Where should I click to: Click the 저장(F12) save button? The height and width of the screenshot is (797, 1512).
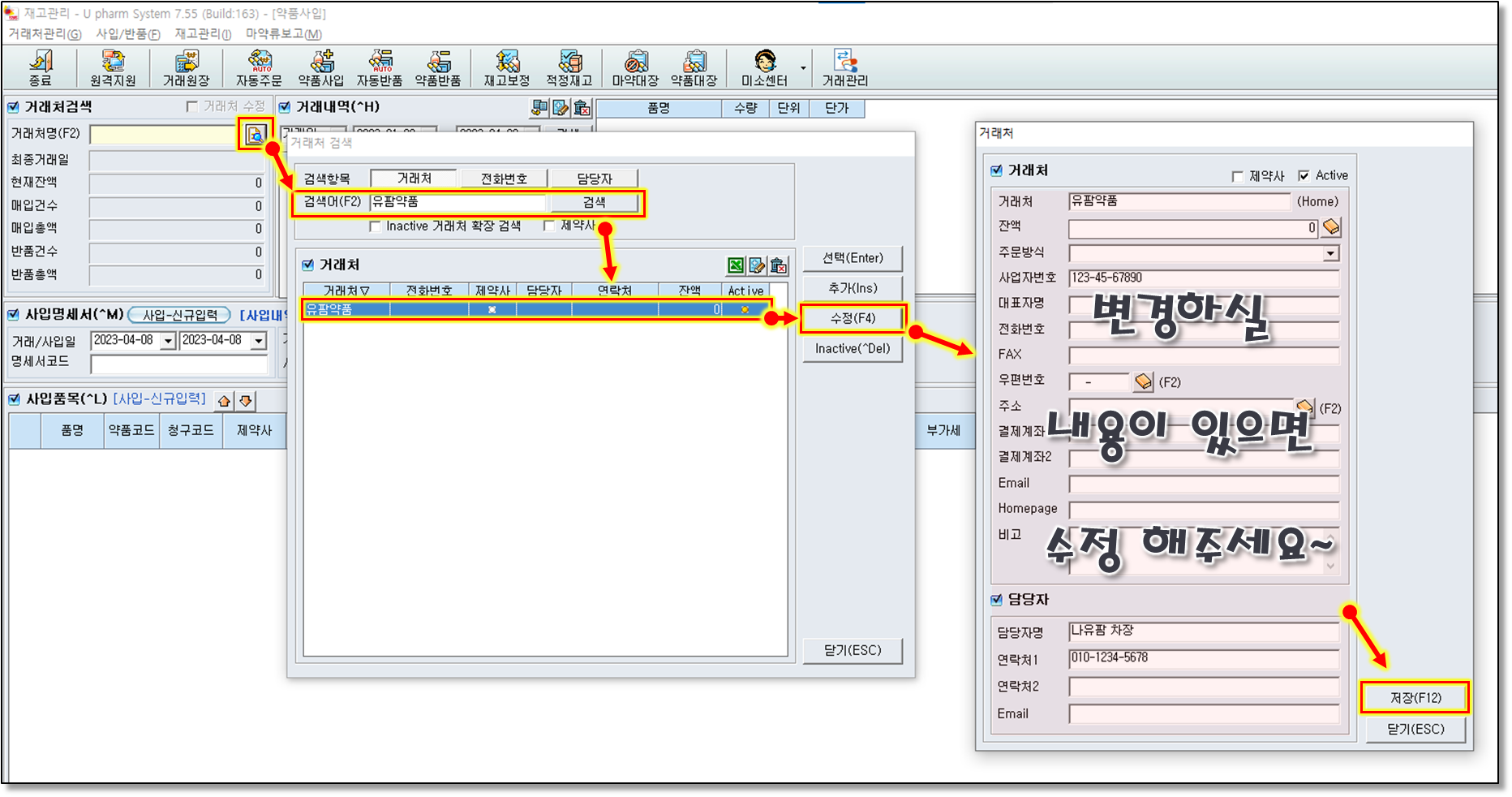[x=1415, y=697]
